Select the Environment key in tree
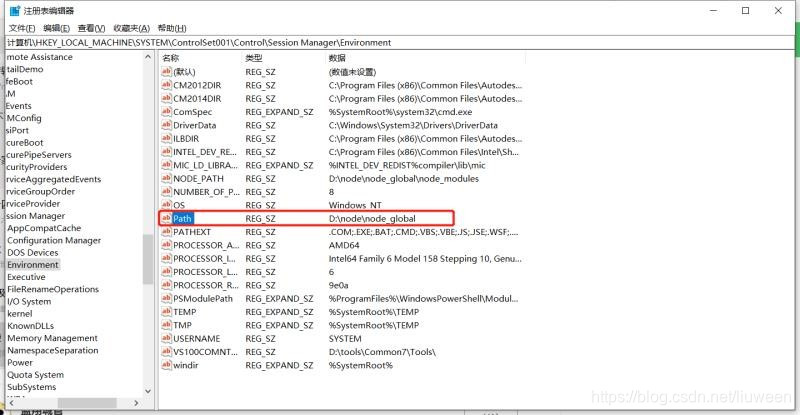This screenshot has width=800, height=415. (x=33, y=264)
